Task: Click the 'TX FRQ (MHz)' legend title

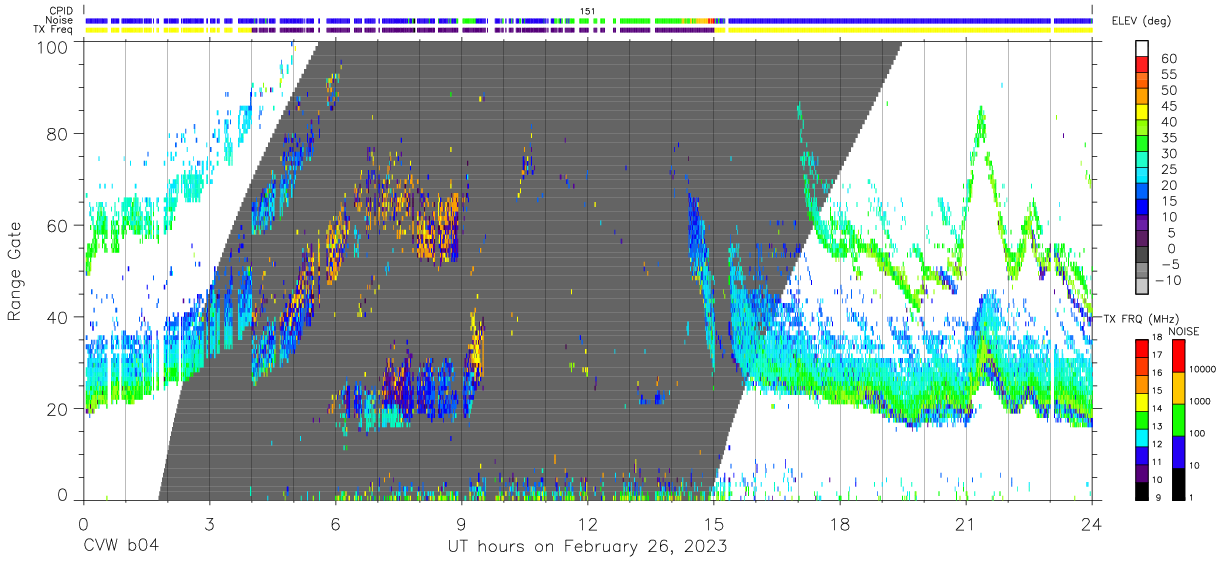Action: click(x=1139, y=318)
